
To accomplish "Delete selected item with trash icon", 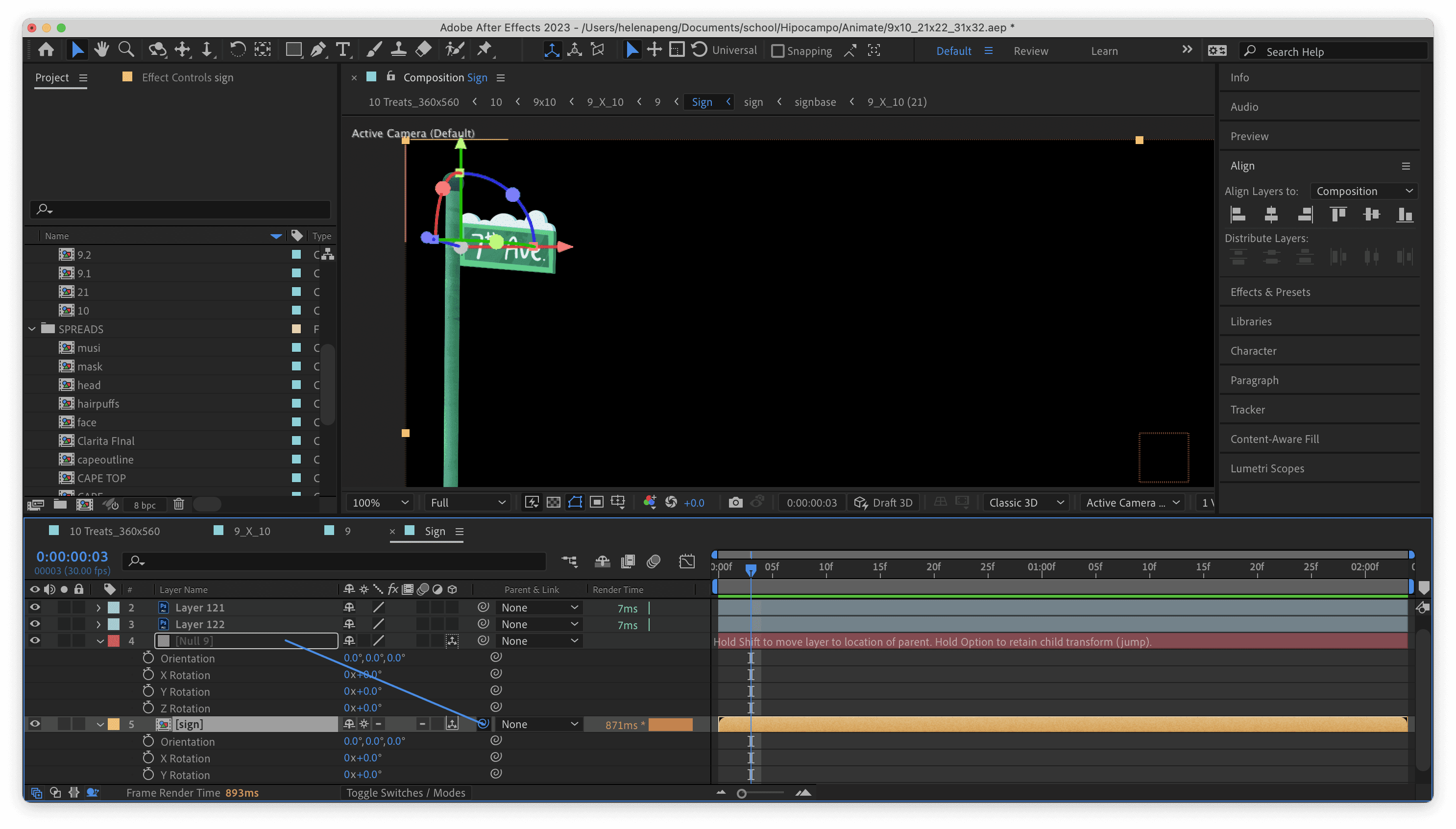I will 179,505.
